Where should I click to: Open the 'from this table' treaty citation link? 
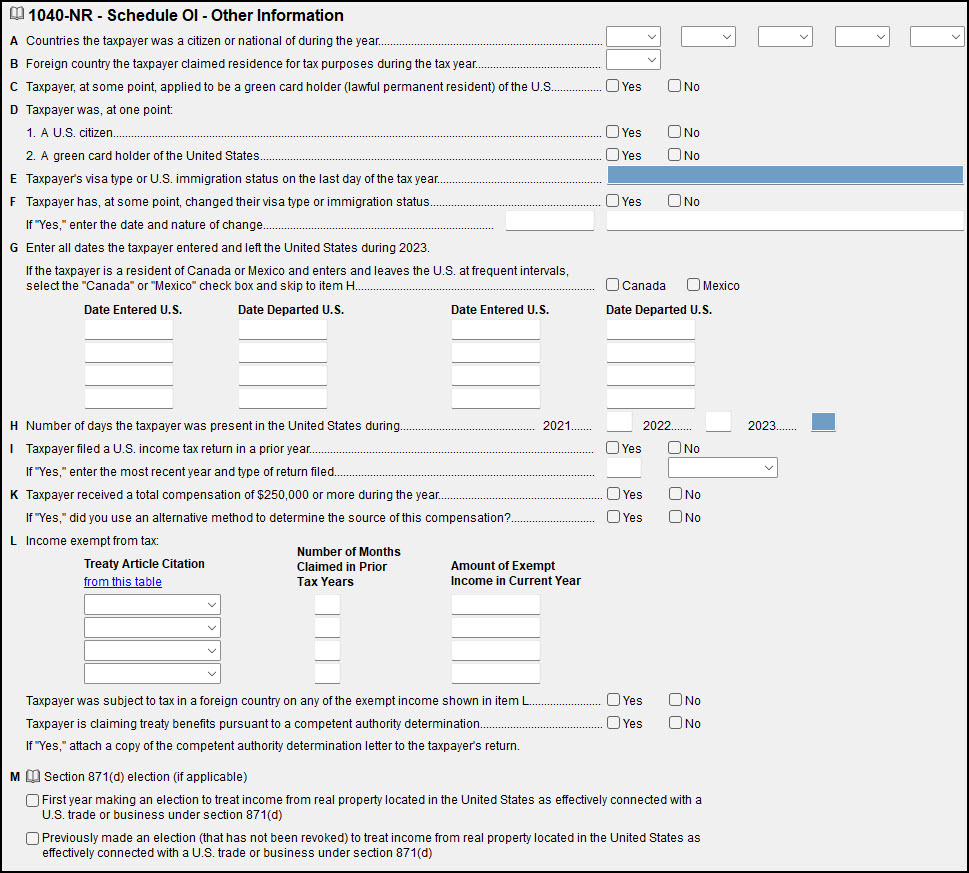click(123, 581)
